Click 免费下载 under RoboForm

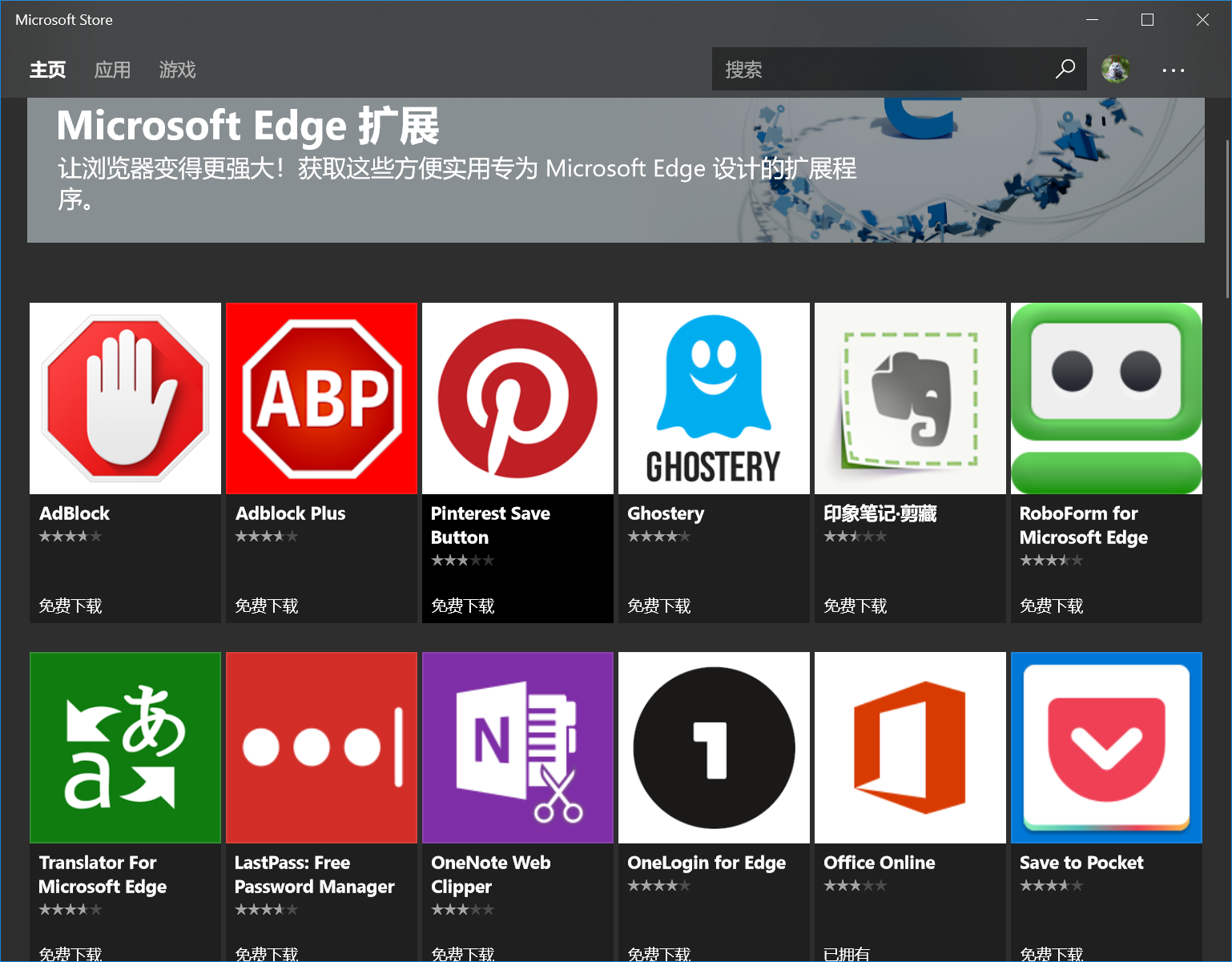coord(1052,606)
